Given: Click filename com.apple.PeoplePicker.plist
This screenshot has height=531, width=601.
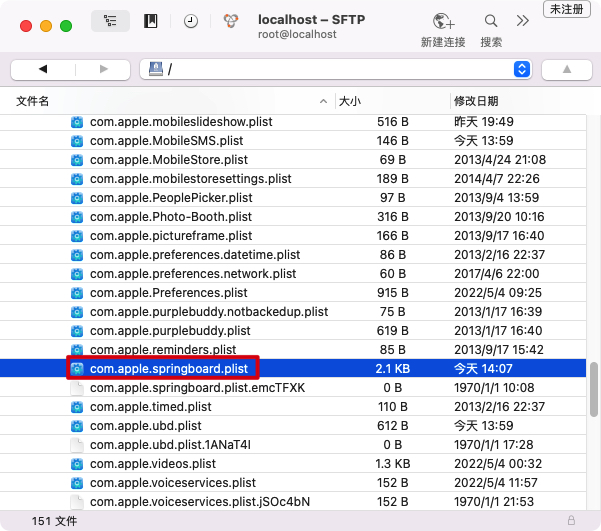Looking at the screenshot, I should 171,198.
